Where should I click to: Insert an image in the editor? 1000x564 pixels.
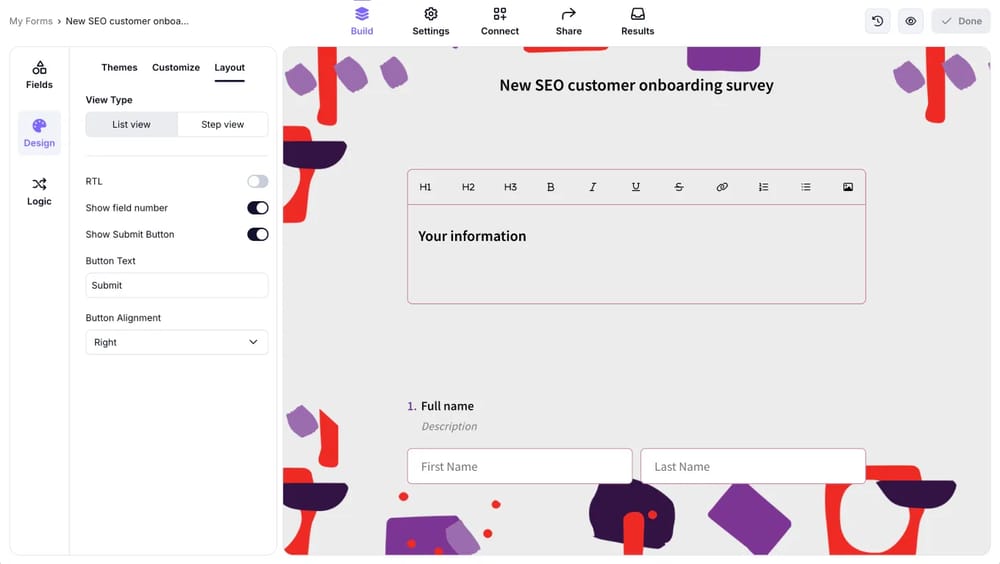[848, 187]
